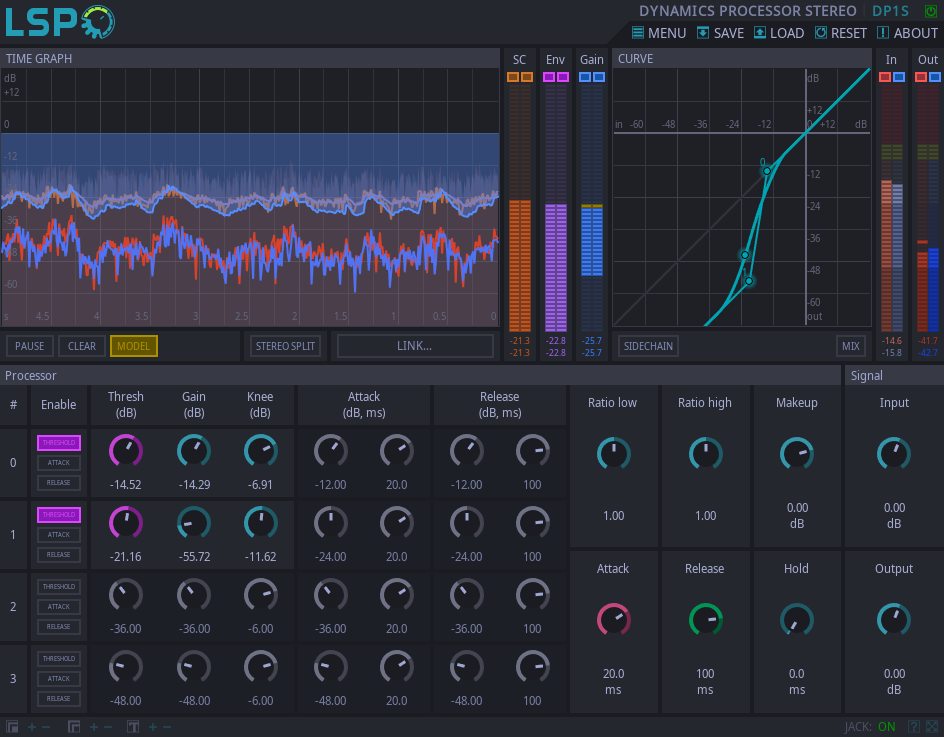Click the Knee knob showing -6.91
Image resolution: width=944 pixels, height=737 pixels.
261,451
